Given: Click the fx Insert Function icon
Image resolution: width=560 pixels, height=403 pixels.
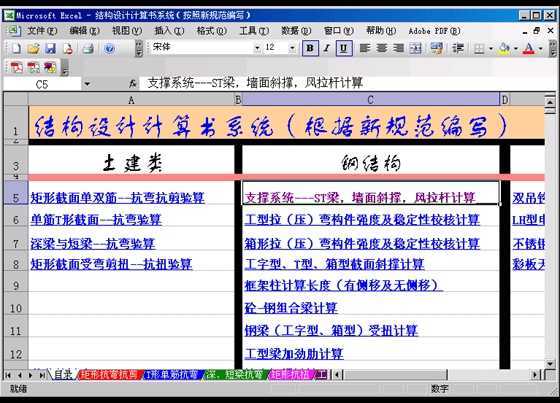Looking at the screenshot, I should (132, 84).
